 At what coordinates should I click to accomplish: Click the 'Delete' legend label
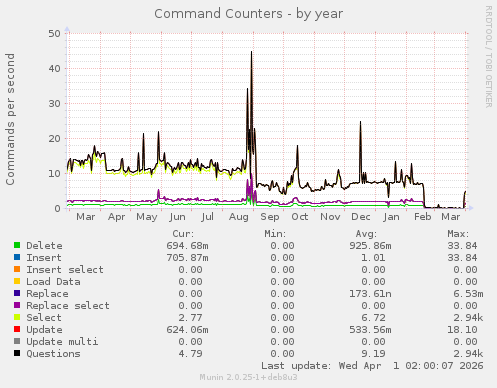pyautogui.click(x=44, y=246)
